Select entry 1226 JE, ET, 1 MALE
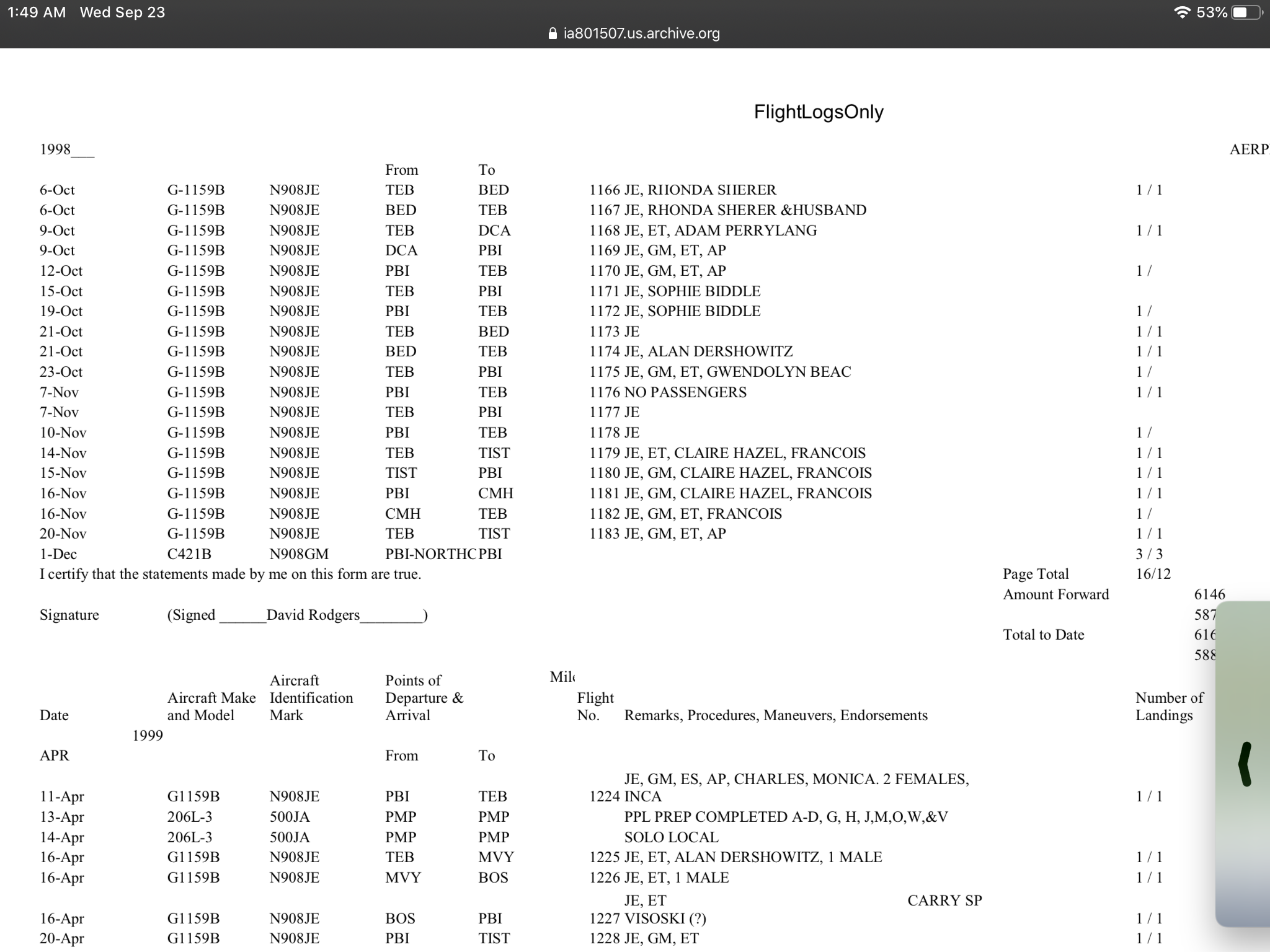Viewport: 1270px width, 952px height. [x=659, y=878]
